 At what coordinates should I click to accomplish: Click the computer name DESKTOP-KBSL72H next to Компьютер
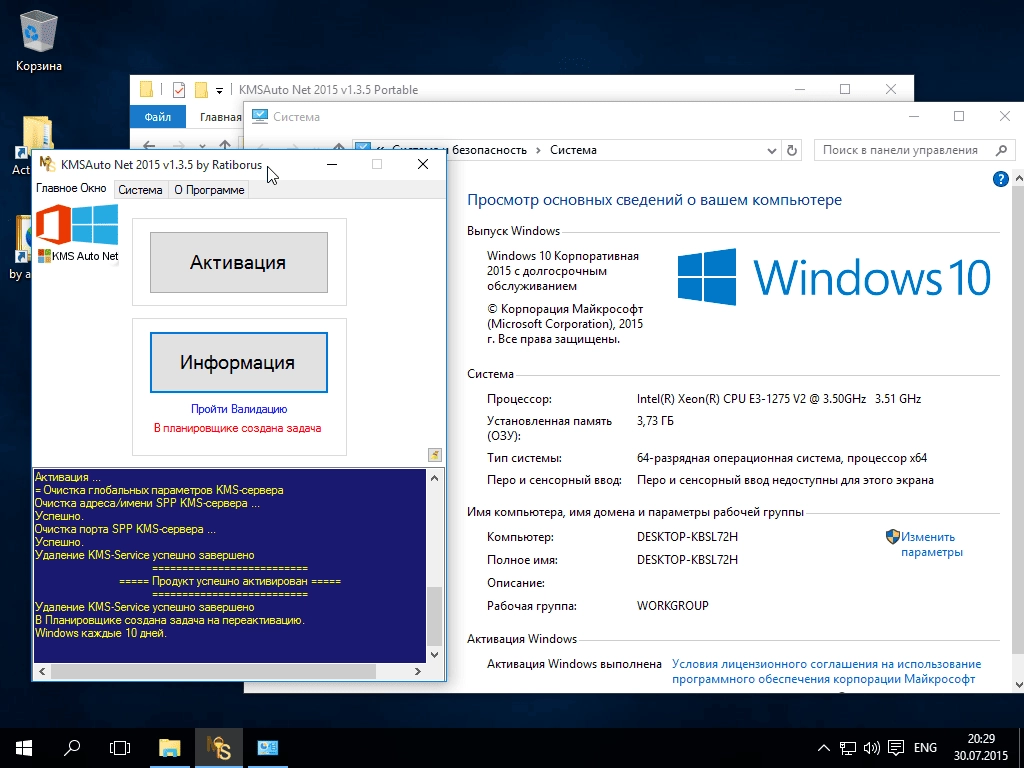[x=687, y=537]
